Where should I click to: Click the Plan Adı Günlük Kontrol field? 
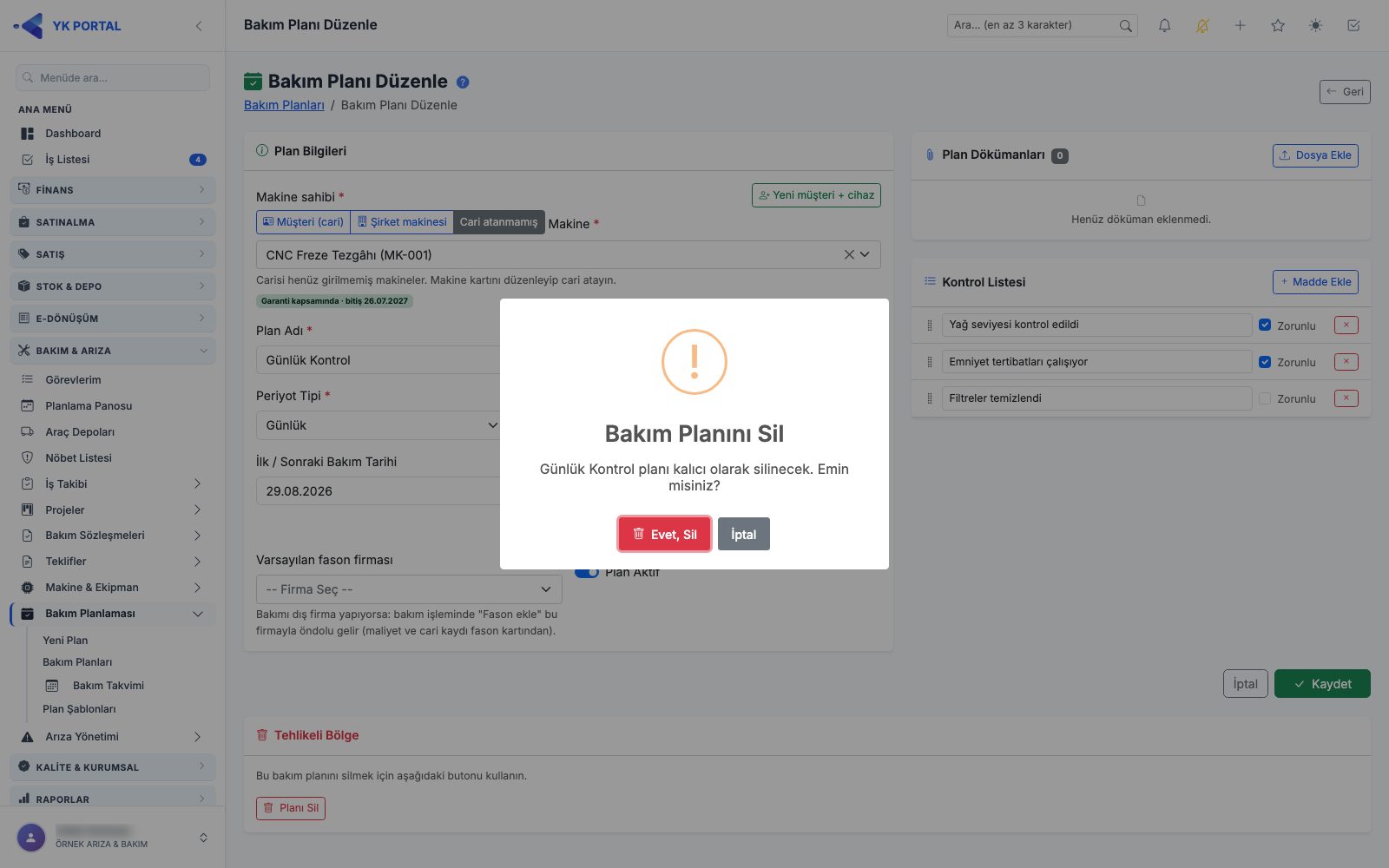click(x=378, y=359)
